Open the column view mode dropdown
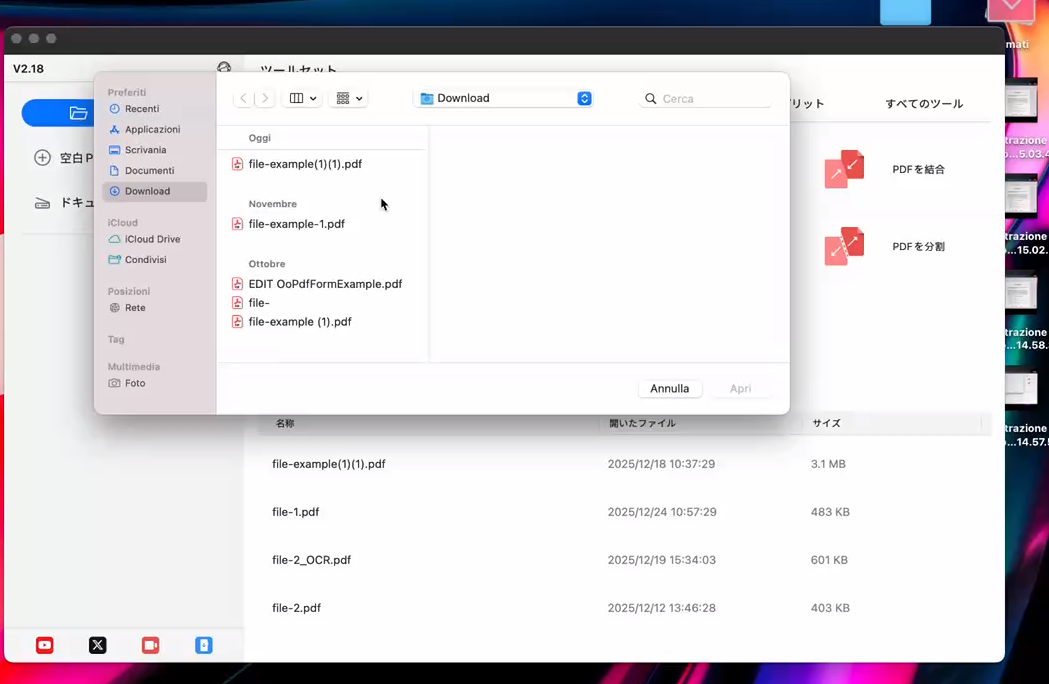 point(303,98)
